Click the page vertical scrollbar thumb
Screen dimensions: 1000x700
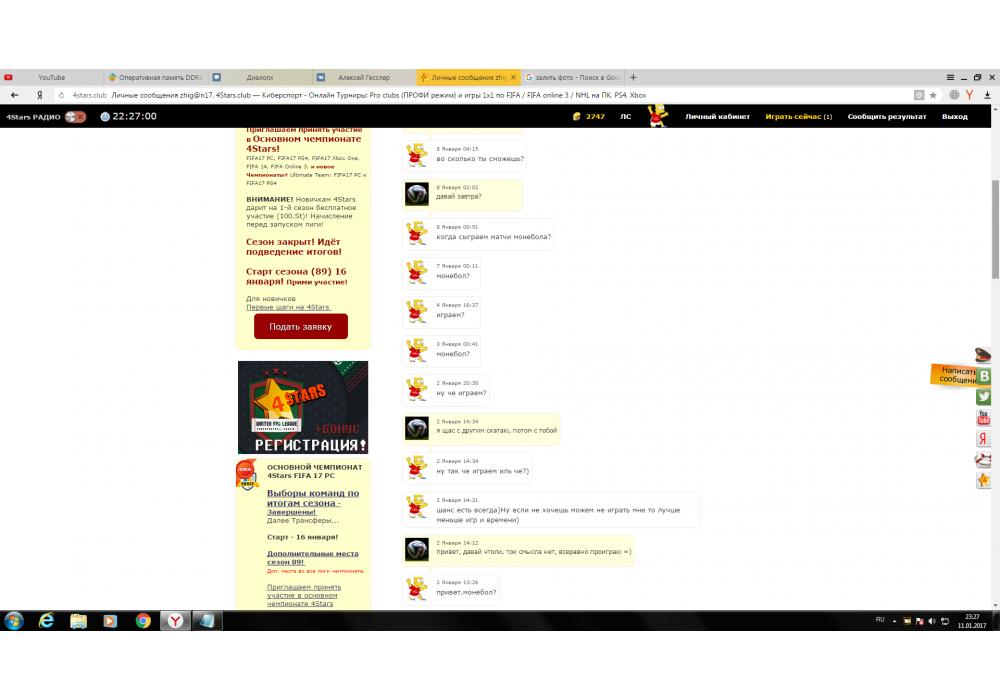pos(995,229)
